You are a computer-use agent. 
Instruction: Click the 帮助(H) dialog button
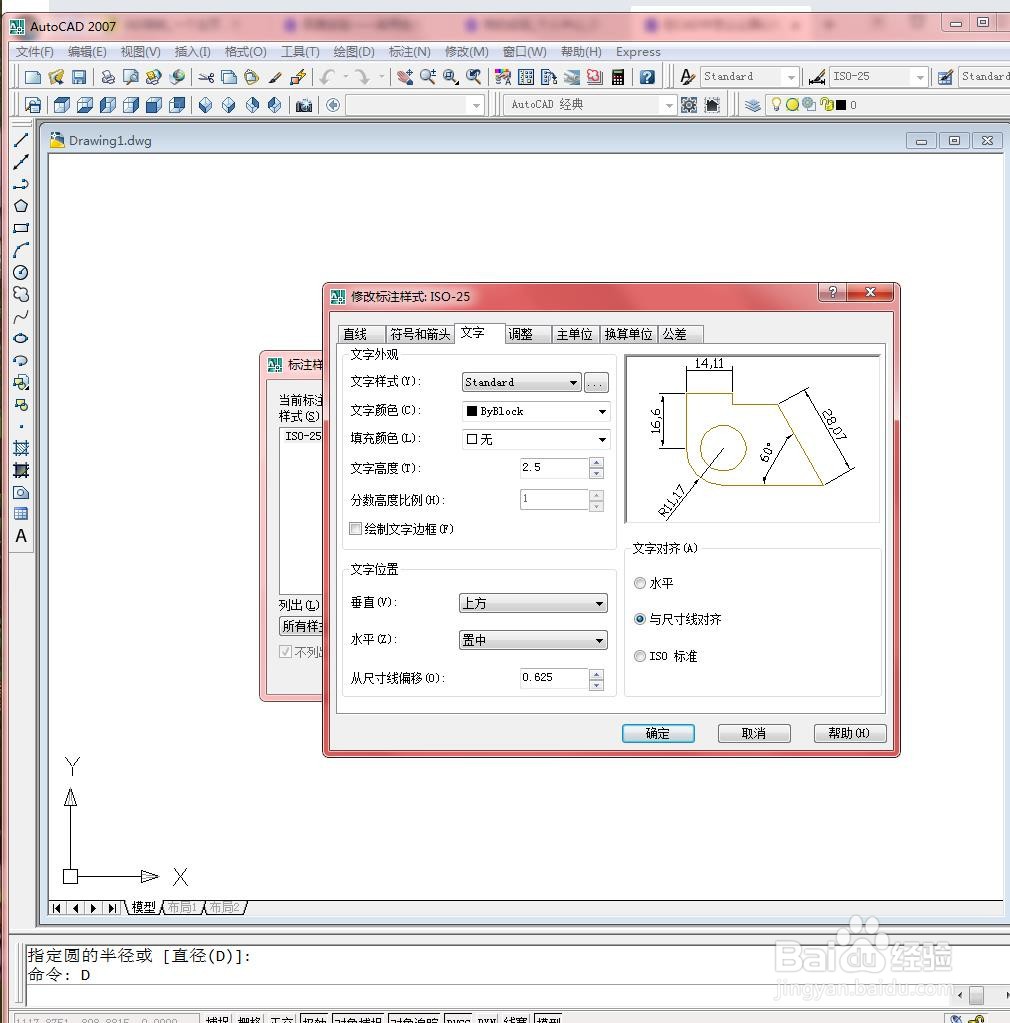point(849,733)
